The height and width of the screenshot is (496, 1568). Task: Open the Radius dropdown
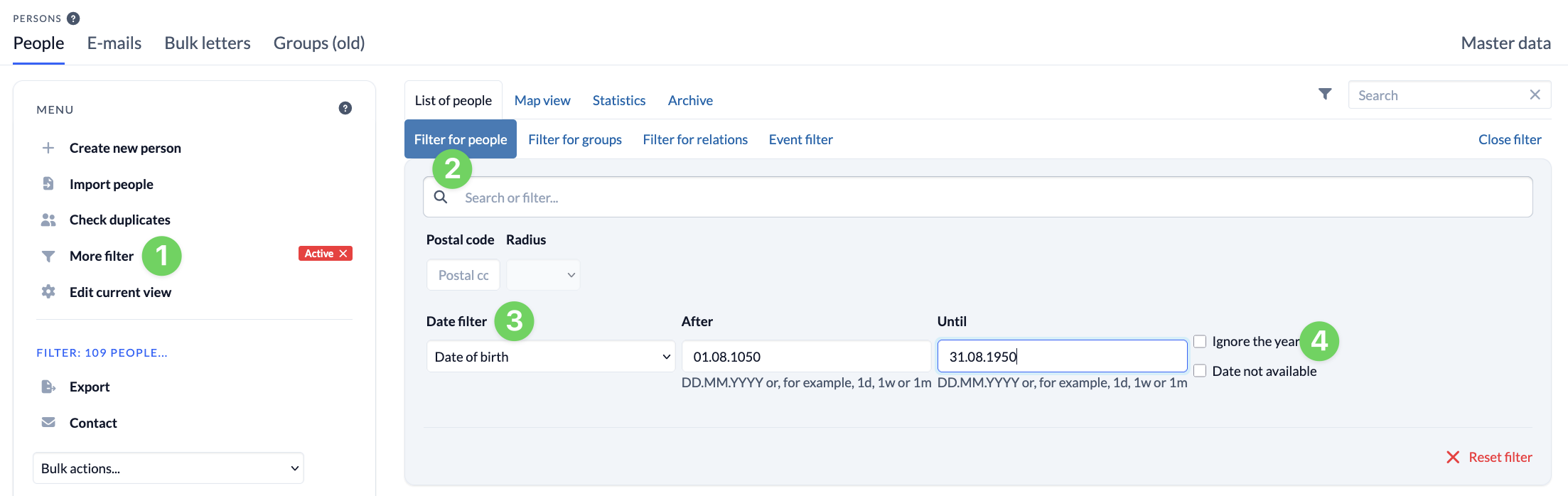click(x=543, y=275)
